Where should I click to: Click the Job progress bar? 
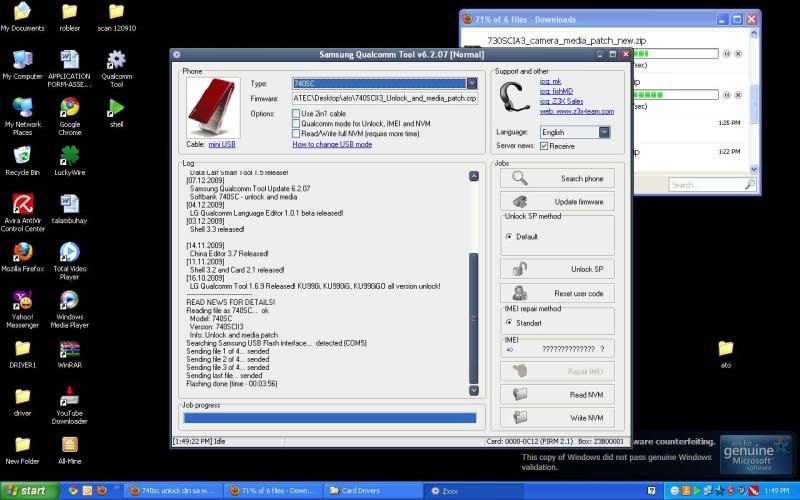click(330, 418)
